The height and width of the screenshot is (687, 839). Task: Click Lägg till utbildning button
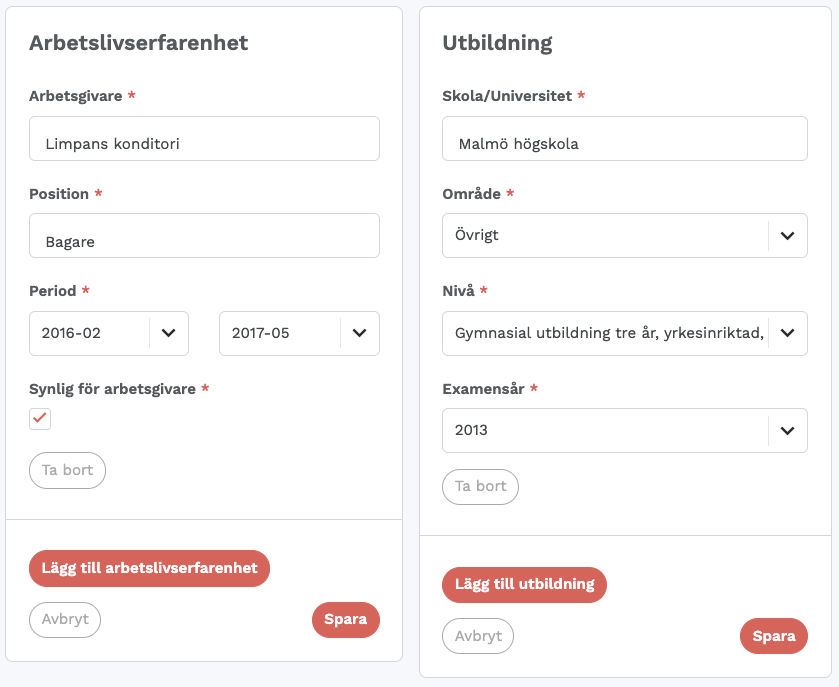point(524,584)
